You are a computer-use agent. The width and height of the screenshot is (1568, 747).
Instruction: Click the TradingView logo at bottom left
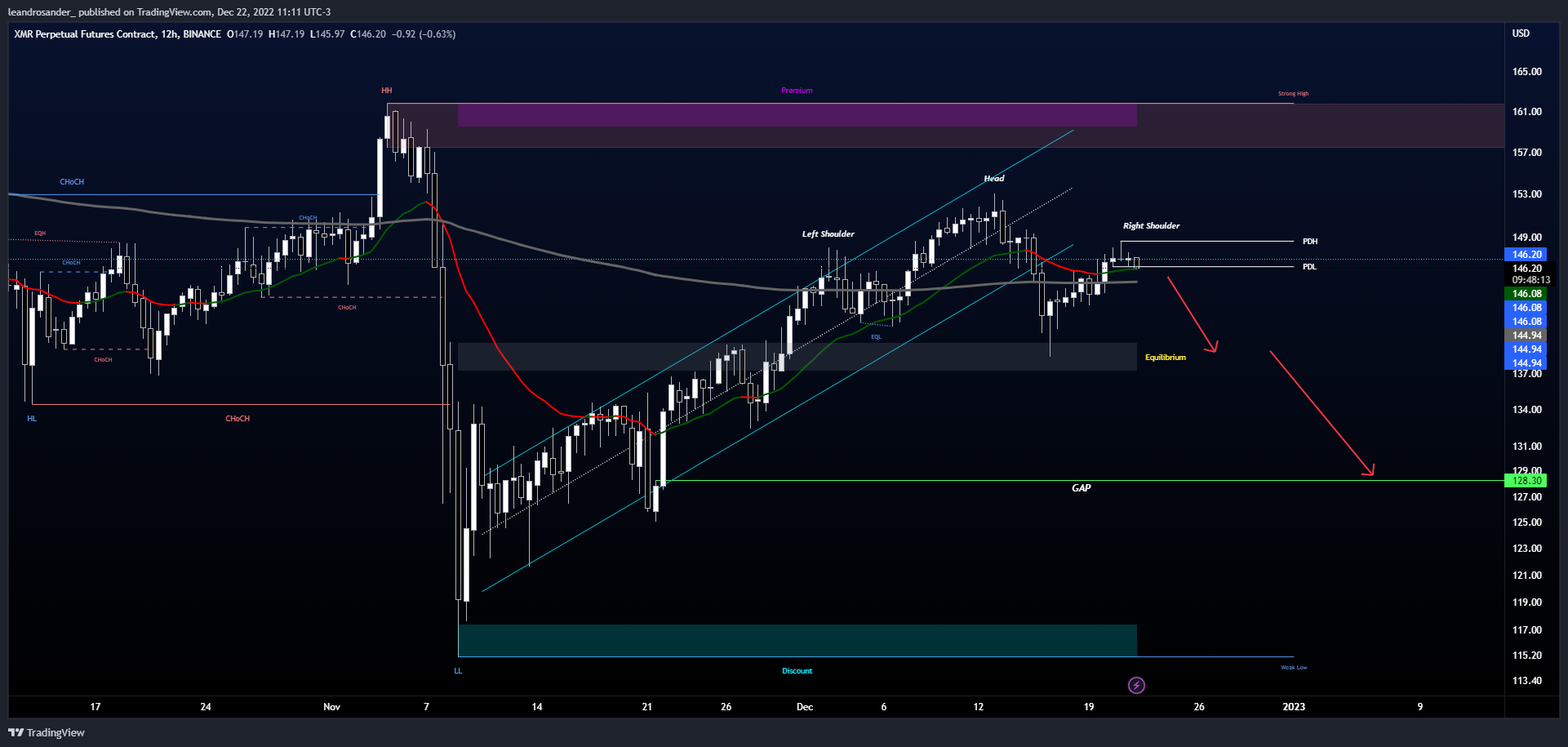(x=47, y=732)
